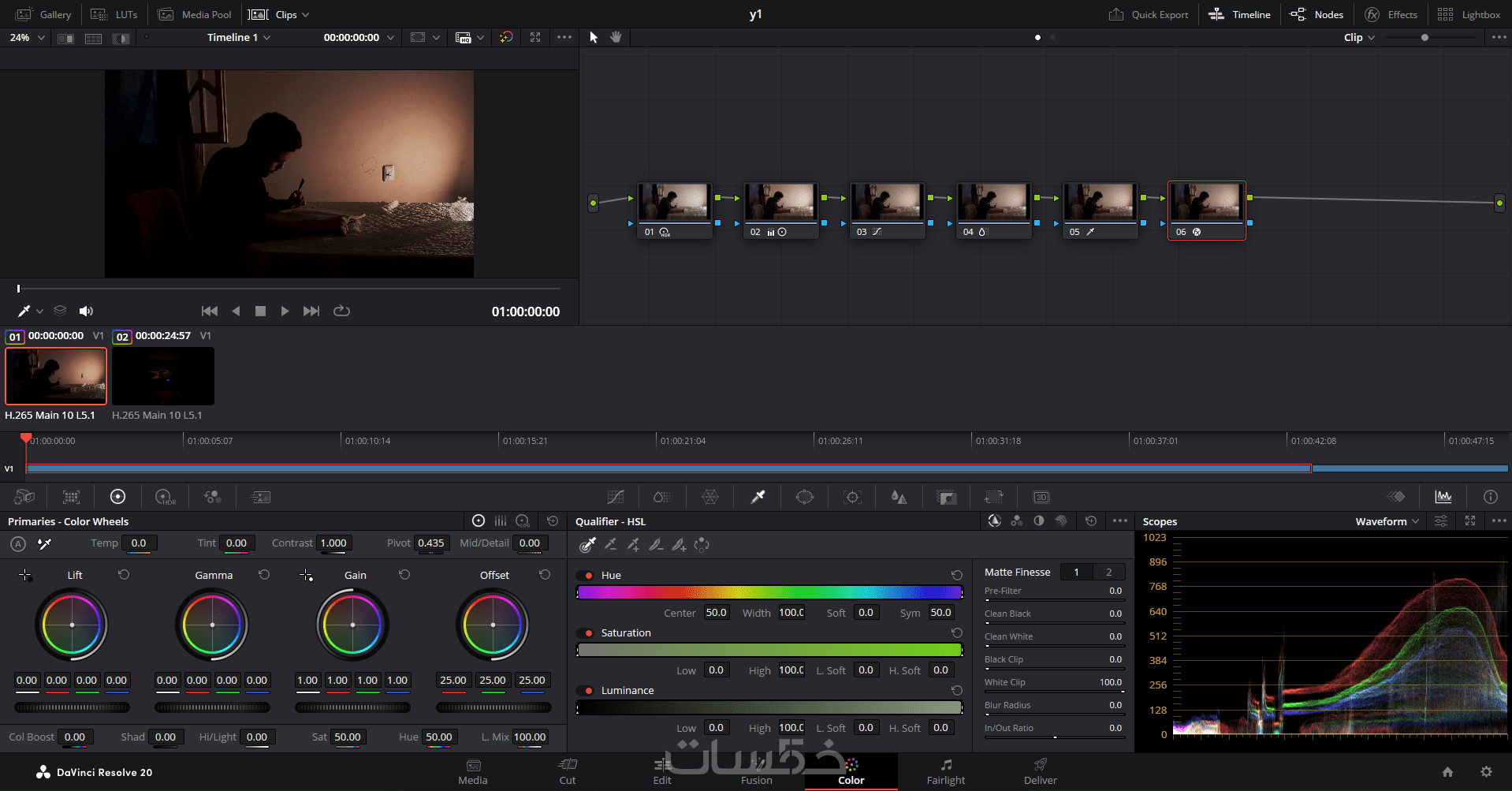Select clip 02 thumbnail in clip strip
1512x791 pixels.
pyautogui.click(x=163, y=376)
